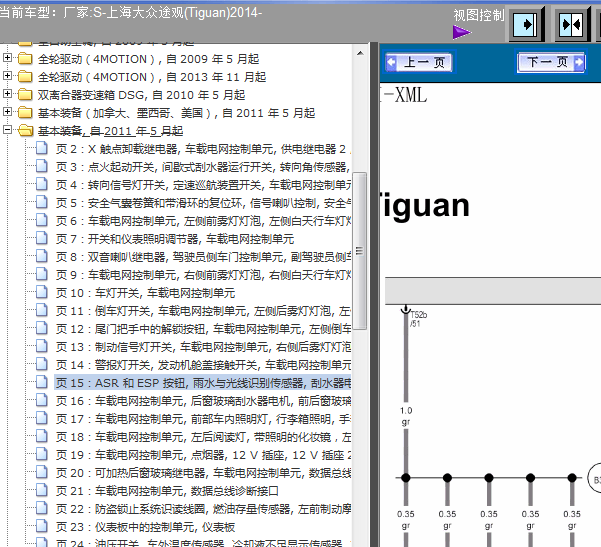Open 页 19 : 点烟器, 12 V 插座
The image size is (601, 547).
(203, 455)
